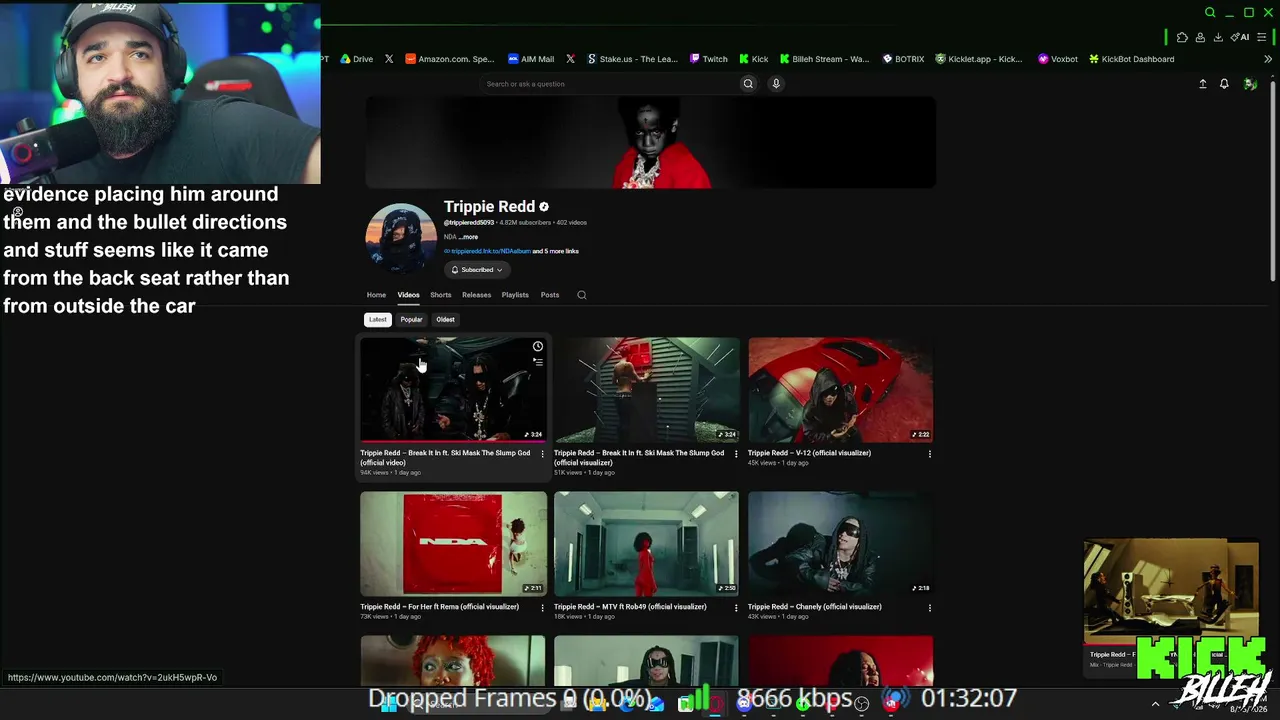Open the Break It In official video thumbnail
Screen dimensions: 1280x720
coord(453,389)
